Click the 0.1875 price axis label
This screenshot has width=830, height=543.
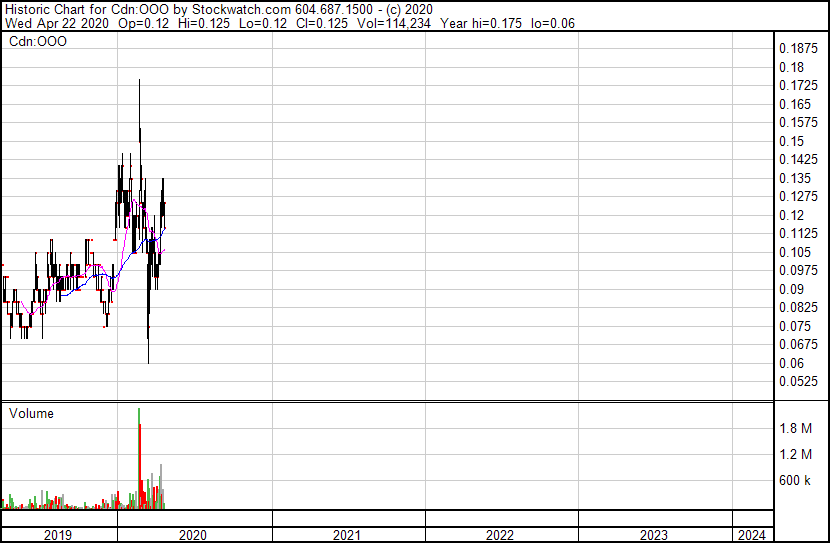point(800,48)
